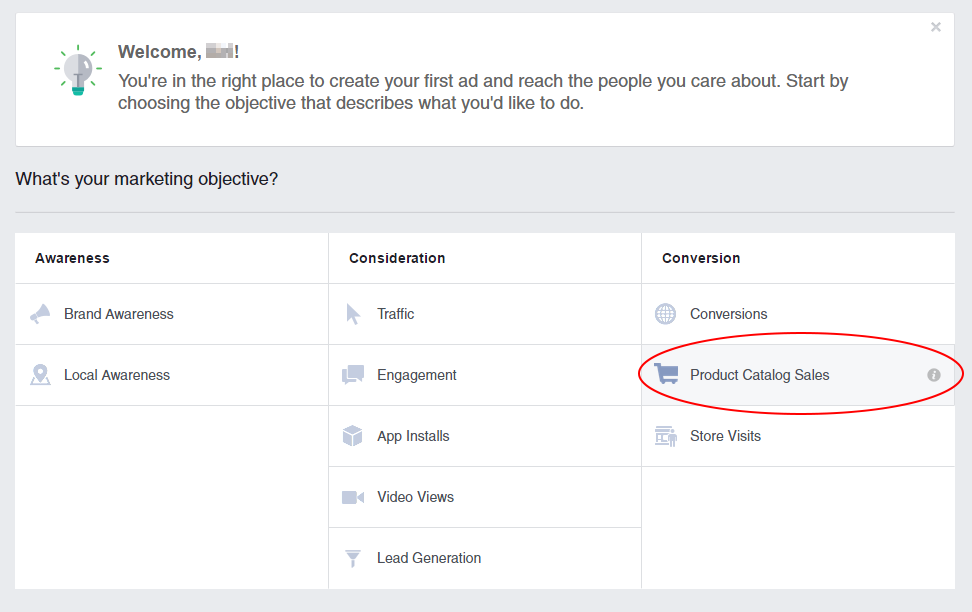Image resolution: width=972 pixels, height=612 pixels.
Task: Select the Conversions objective
Action: 728,313
